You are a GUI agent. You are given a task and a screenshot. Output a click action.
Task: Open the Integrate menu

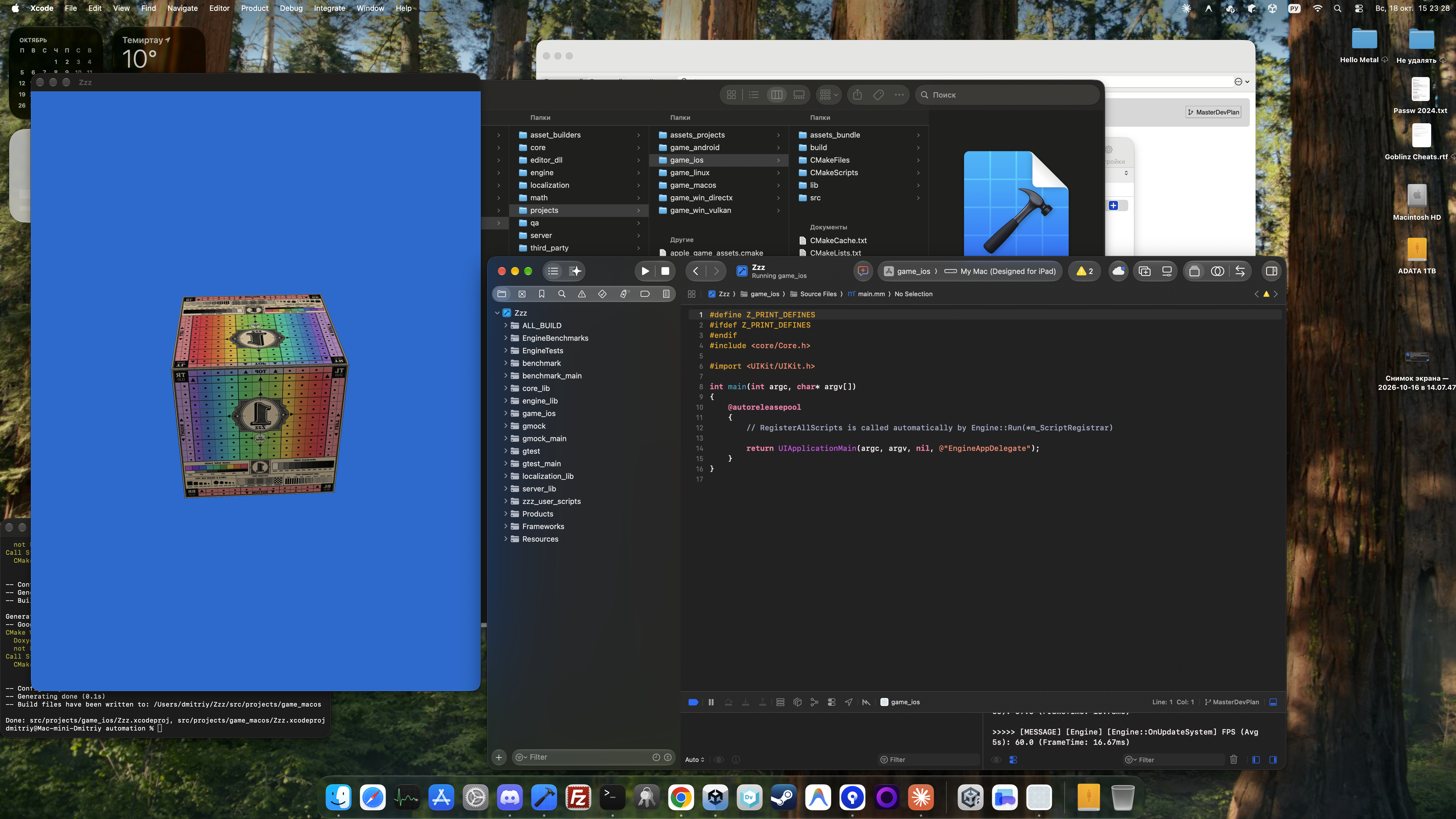329,8
